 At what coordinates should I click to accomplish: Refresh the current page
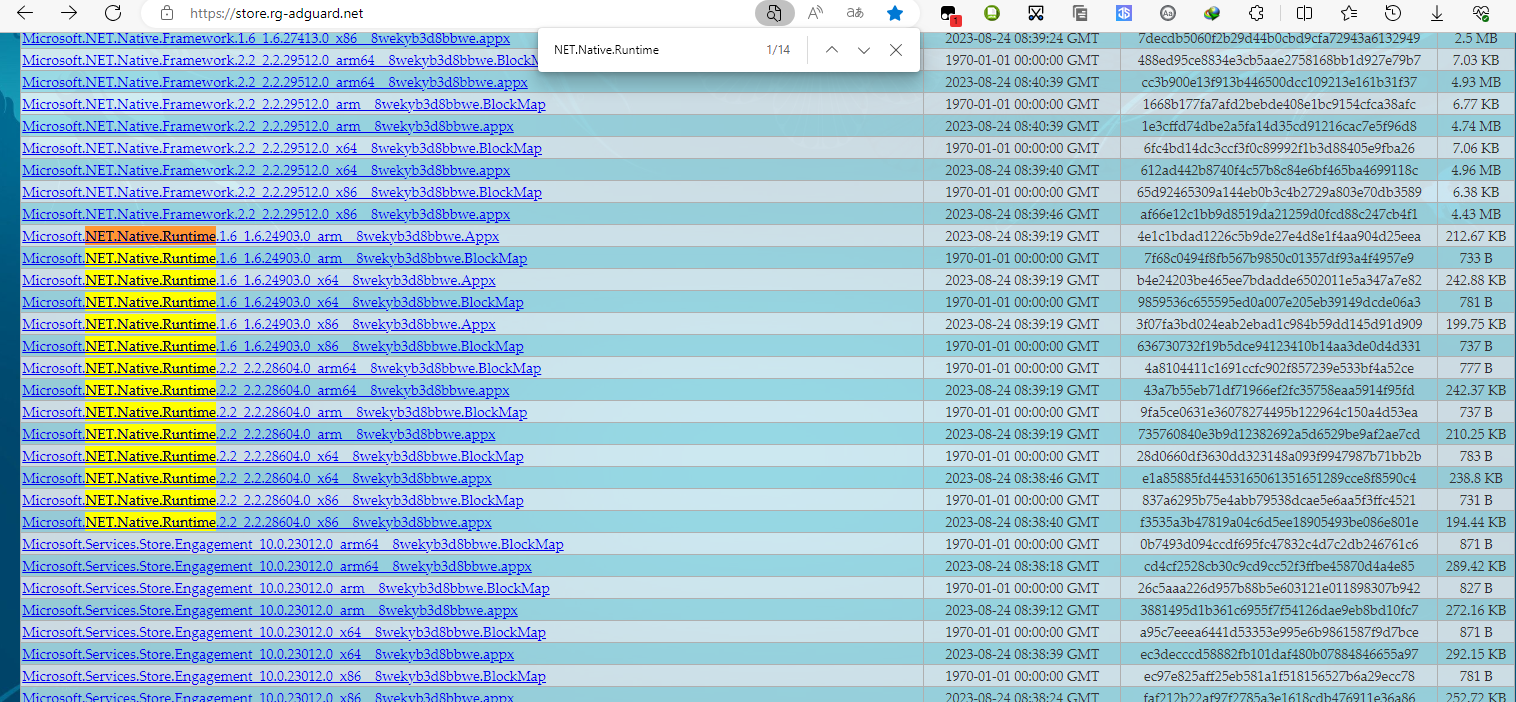[x=113, y=13]
